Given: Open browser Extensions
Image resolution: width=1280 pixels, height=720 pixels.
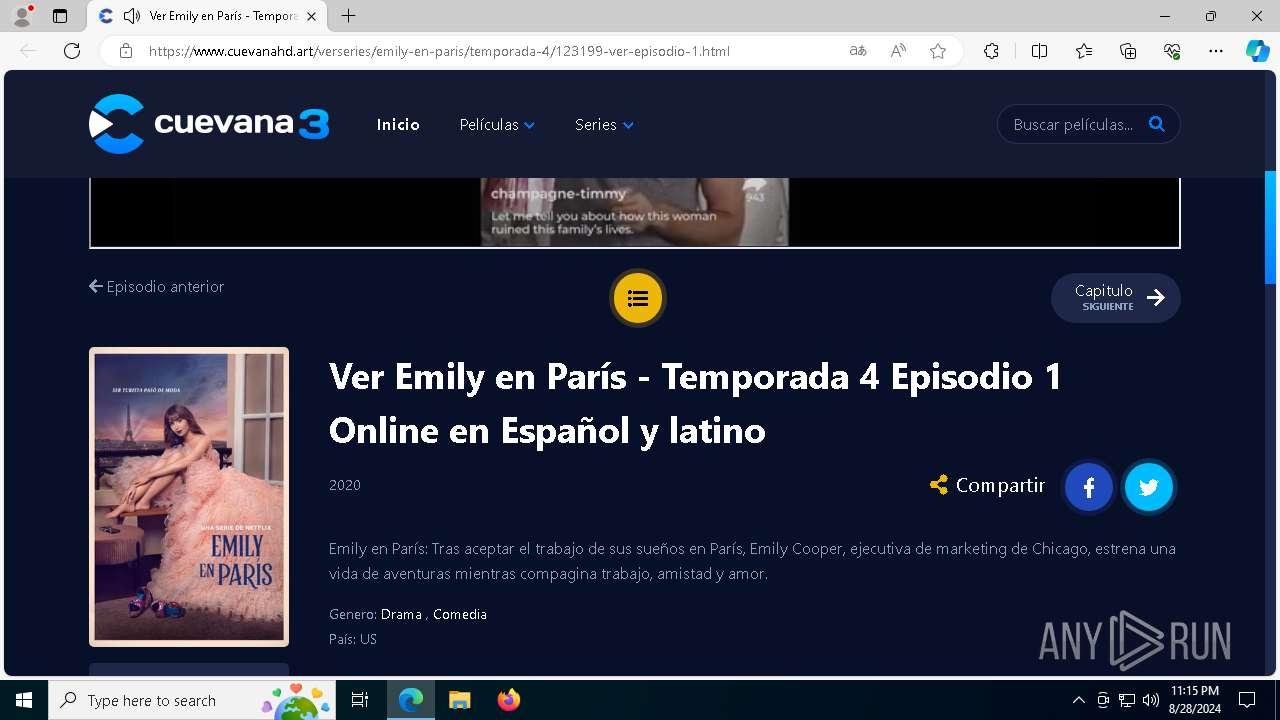Looking at the screenshot, I should pyautogui.click(x=991, y=51).
